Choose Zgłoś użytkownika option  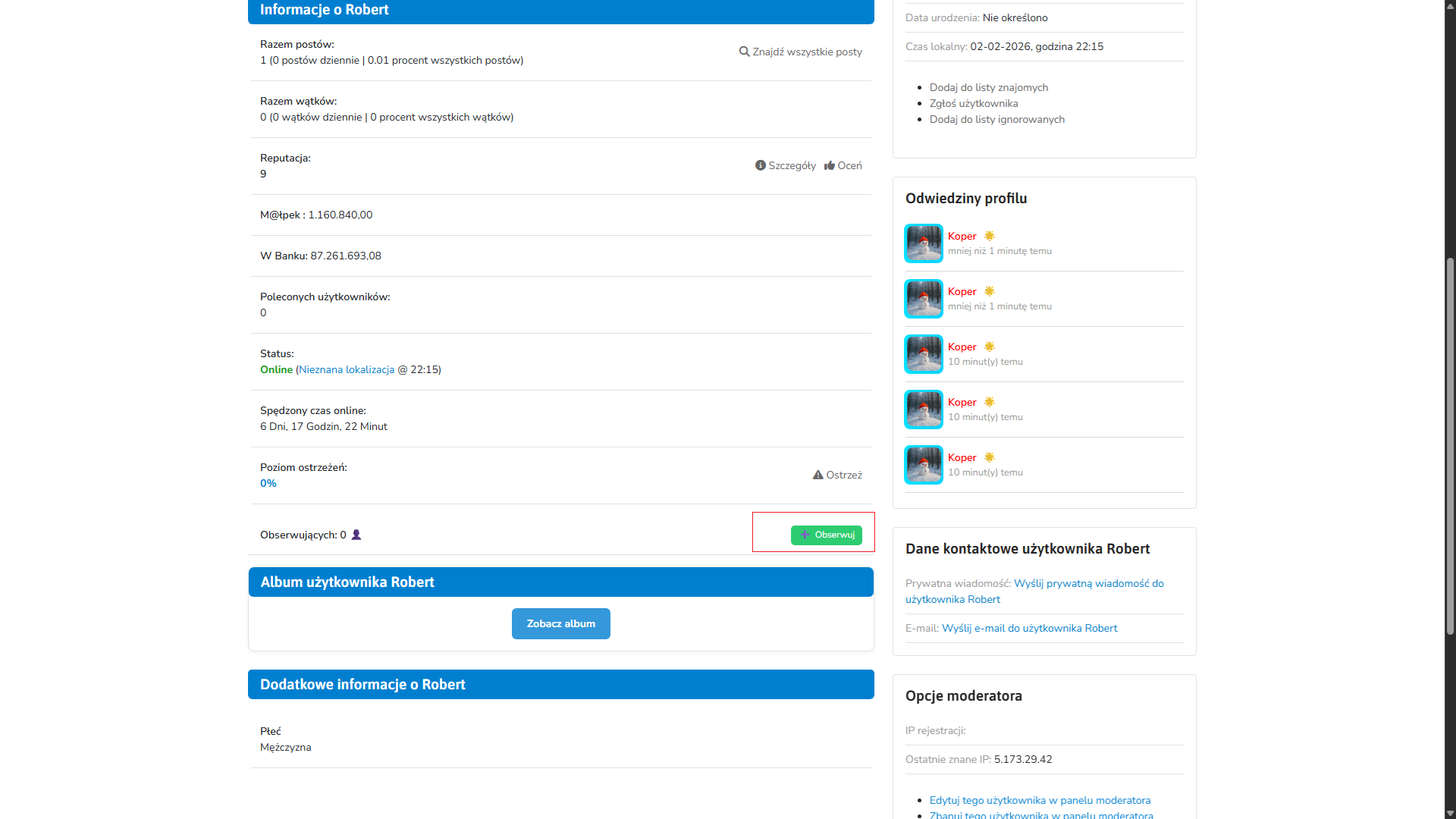(x=974, y=103)
